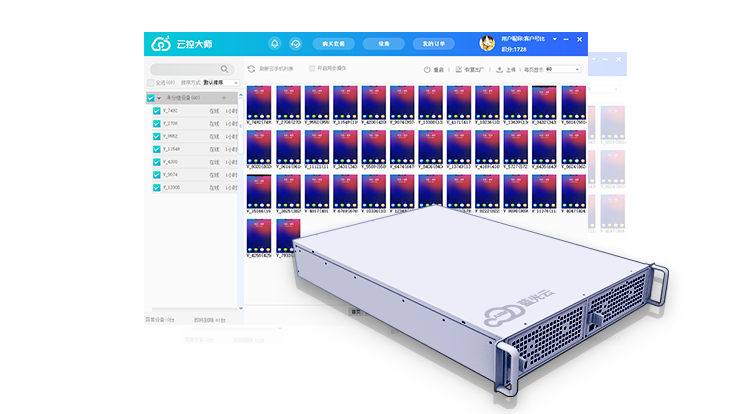Uncheck device Y_13308 checkbox

[x=157, y=188]
